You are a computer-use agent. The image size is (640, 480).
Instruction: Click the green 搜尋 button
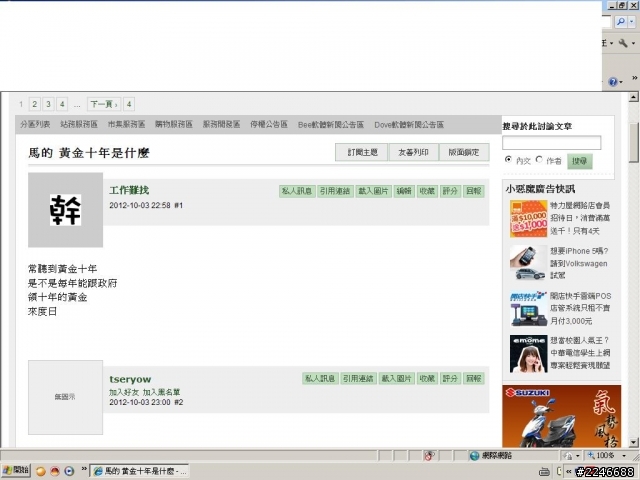580,161
